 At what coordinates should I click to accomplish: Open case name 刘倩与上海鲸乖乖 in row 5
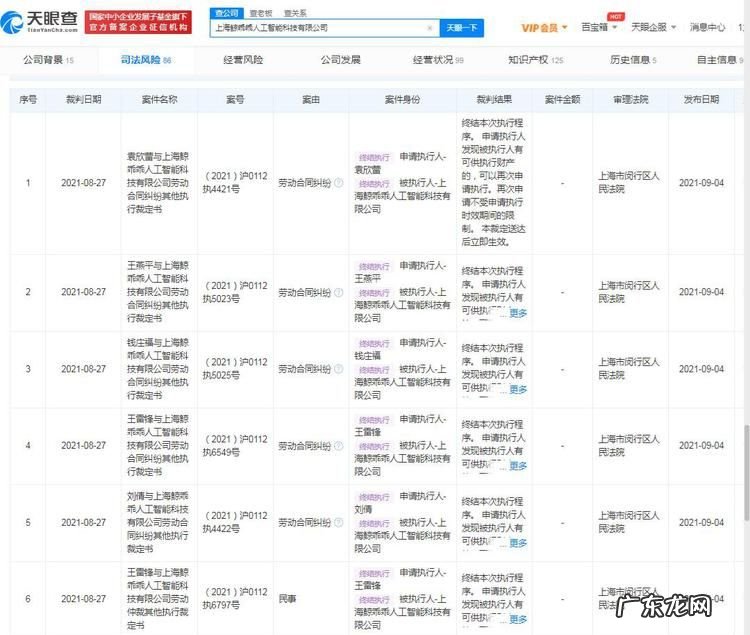pos(158,522)
